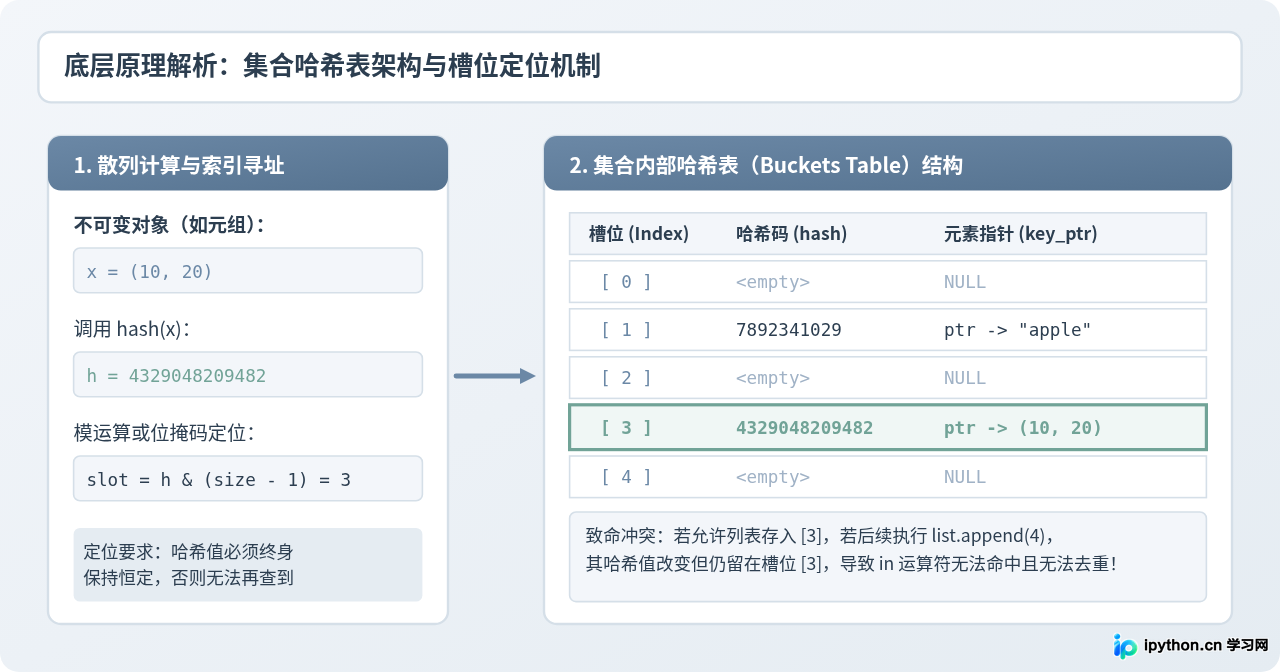Screen dimensions: 1280x672
Task: Click the '元素指针 (key_ptr)' column header
Action: click(x=1020, y=234)
